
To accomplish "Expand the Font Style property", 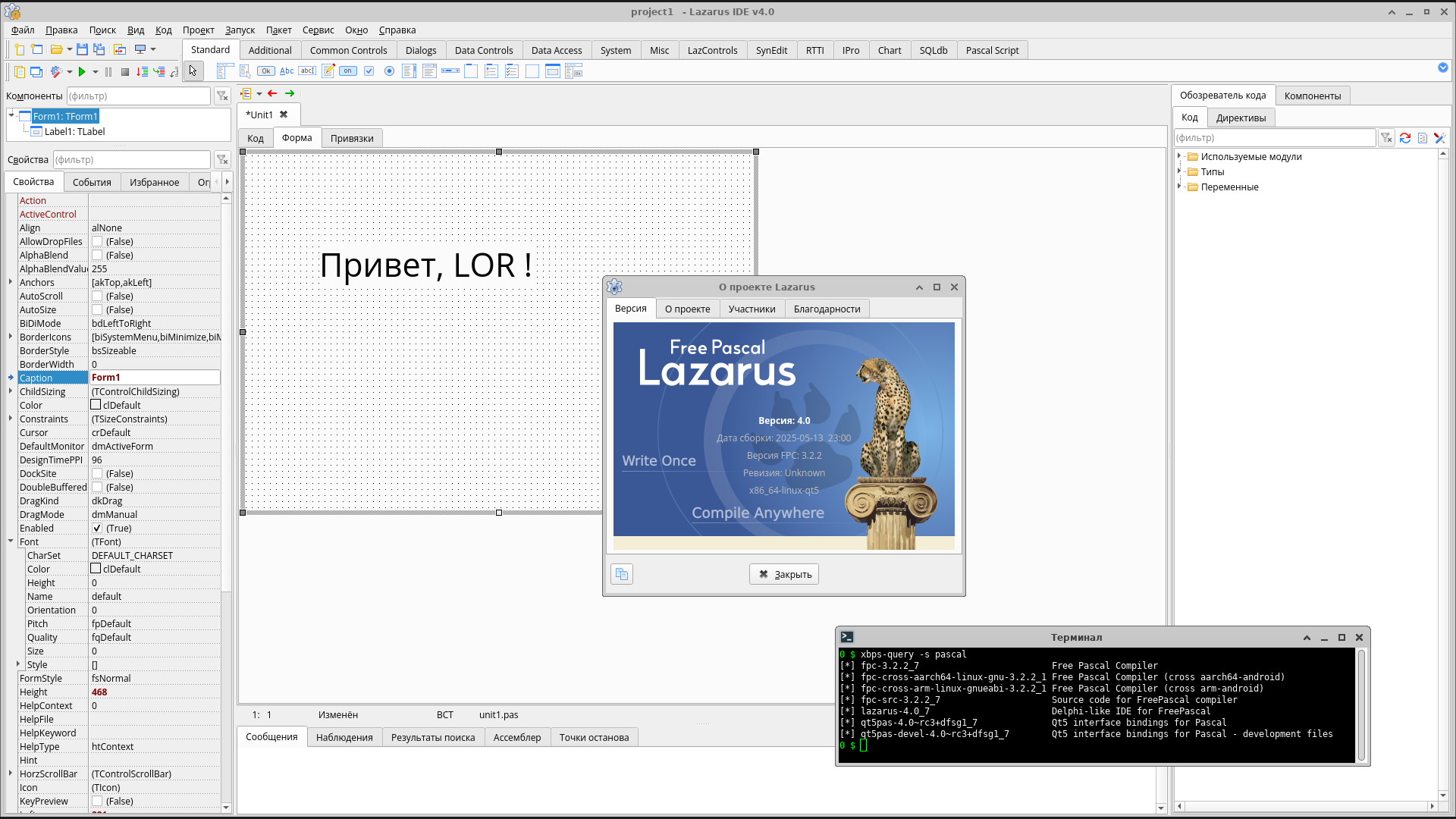I will pyautogui.click(x=18, y=664).
